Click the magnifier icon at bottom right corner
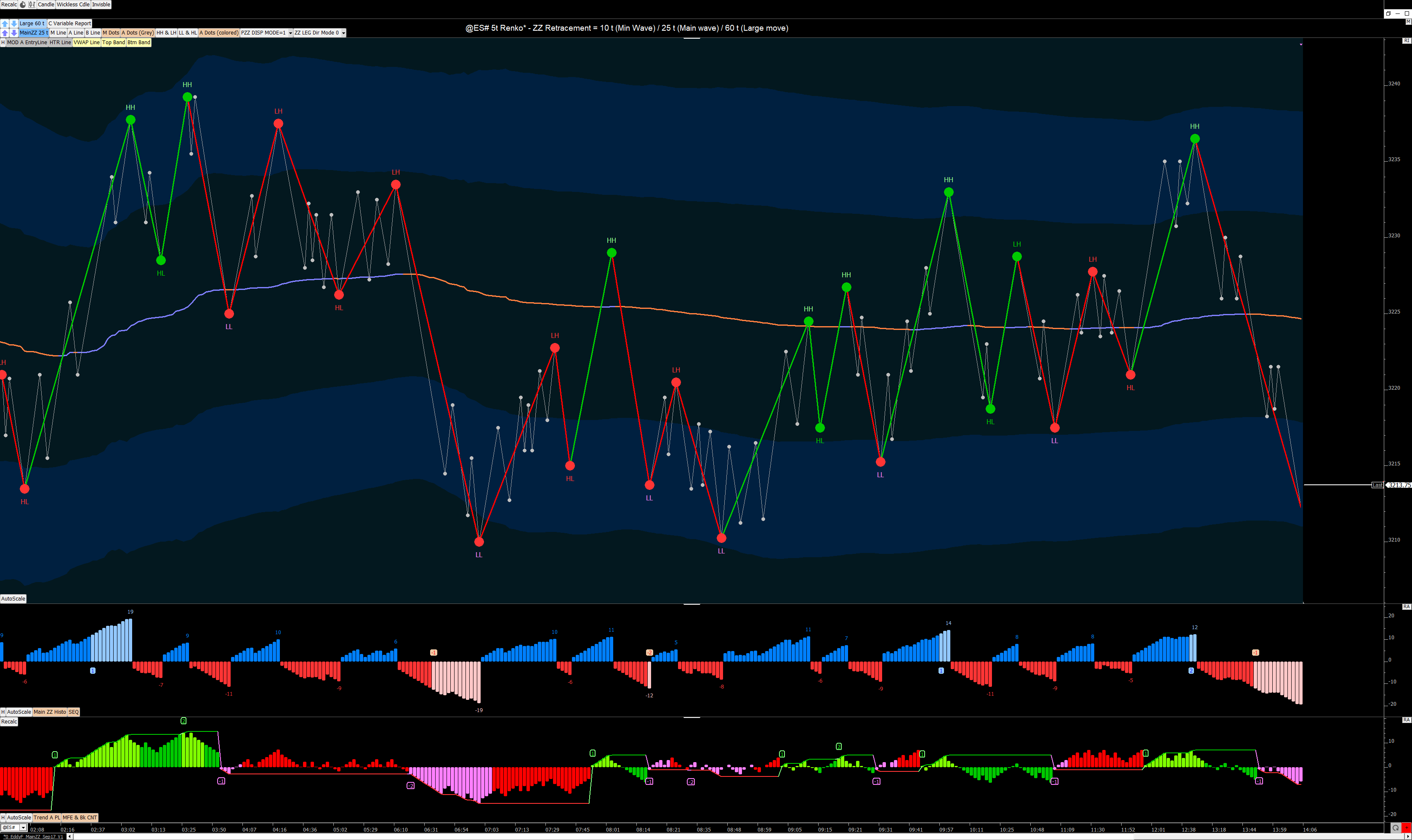Screen dimensions: 1412x840 1396,827
